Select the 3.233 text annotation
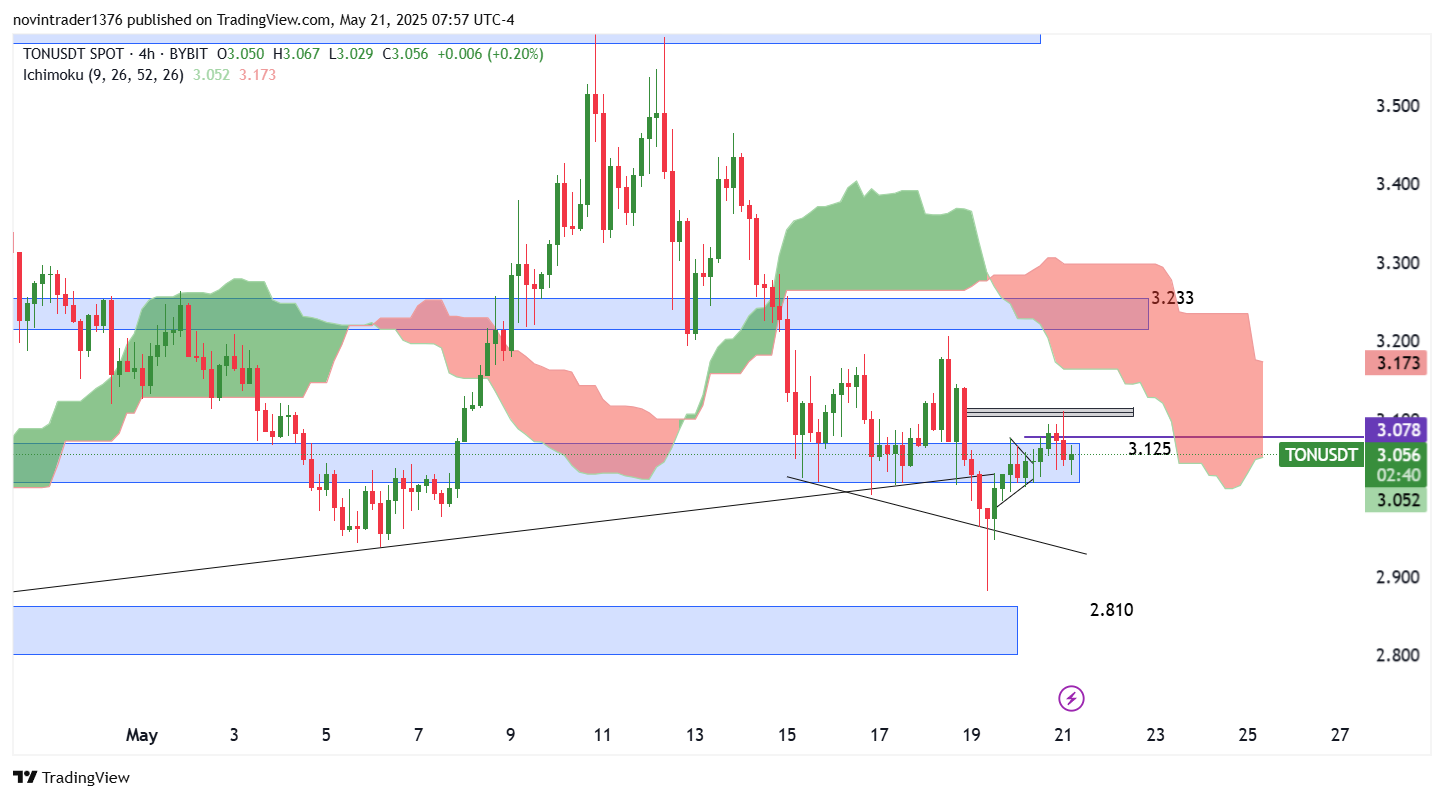Image resolution: width=1444 pixels, height=799 pixels. click(x=1171, y=298)
